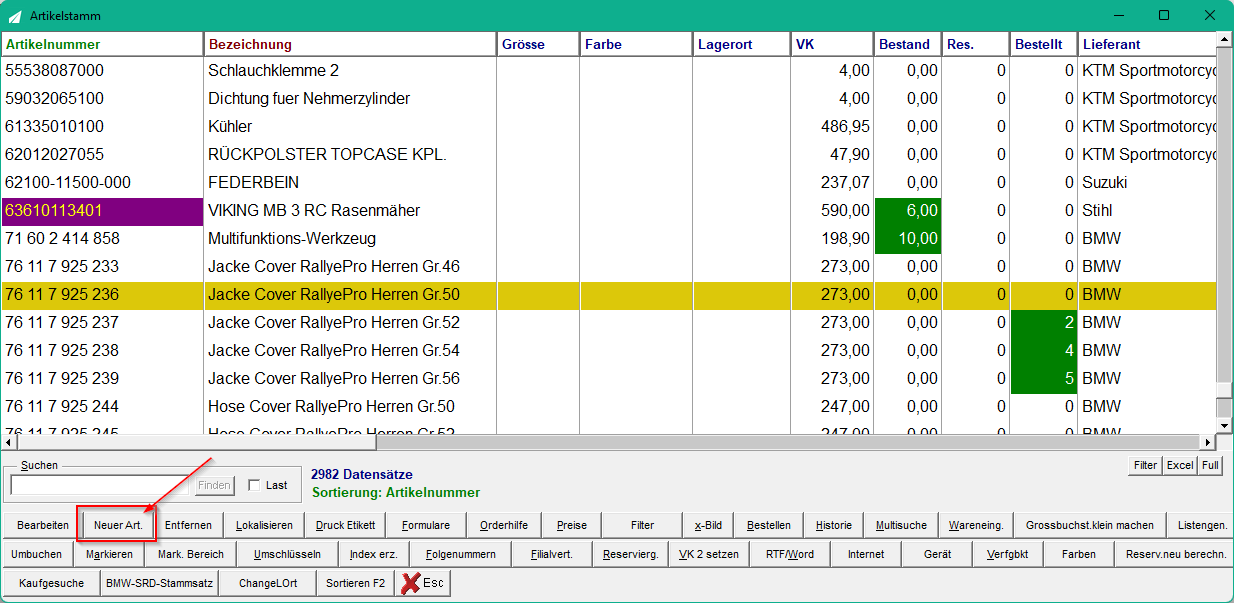
Task: Click the vertical scrollbar up arrow
Action: (x=1224, y=40)
